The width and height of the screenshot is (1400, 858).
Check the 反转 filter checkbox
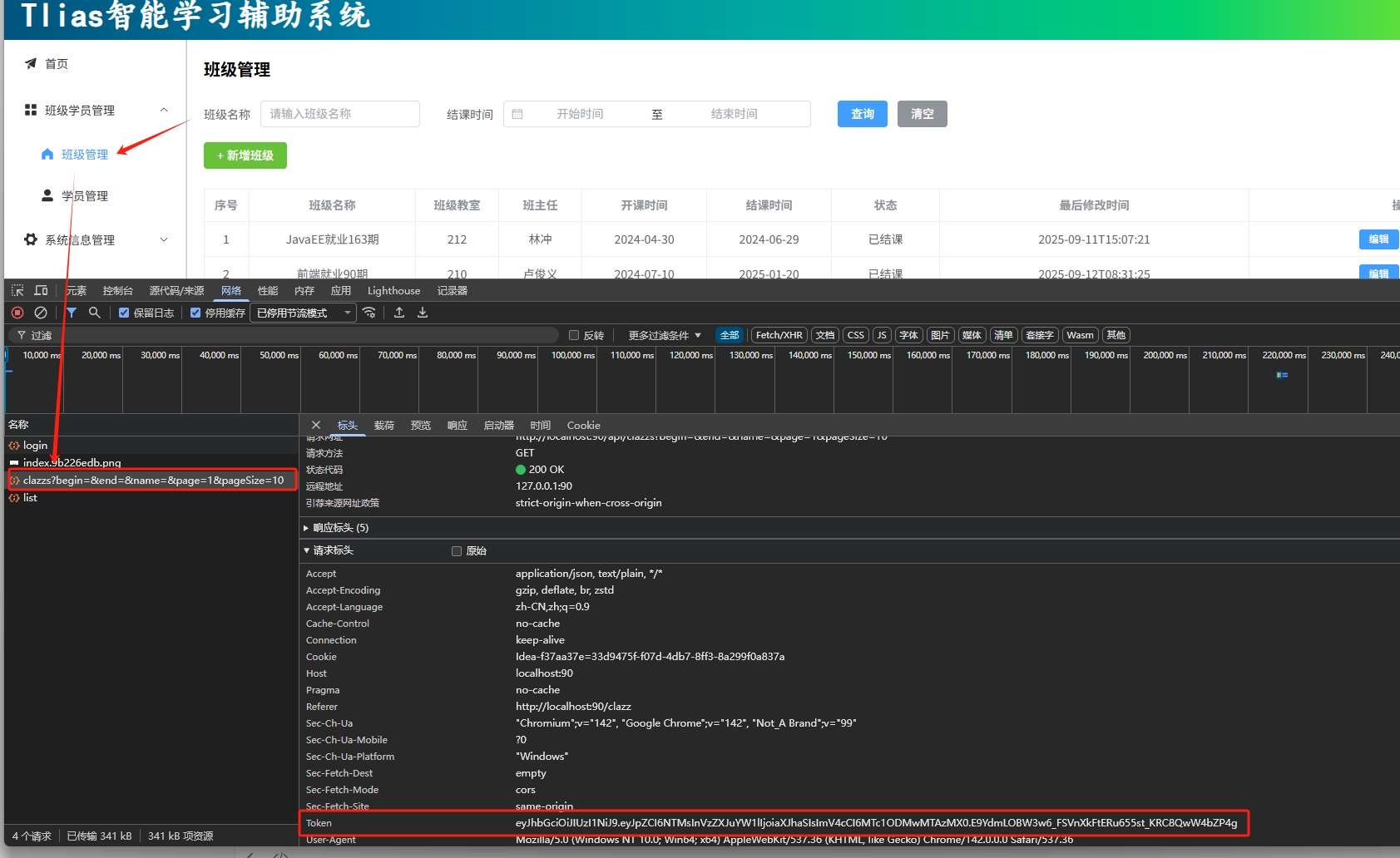(x=574, y=335)
